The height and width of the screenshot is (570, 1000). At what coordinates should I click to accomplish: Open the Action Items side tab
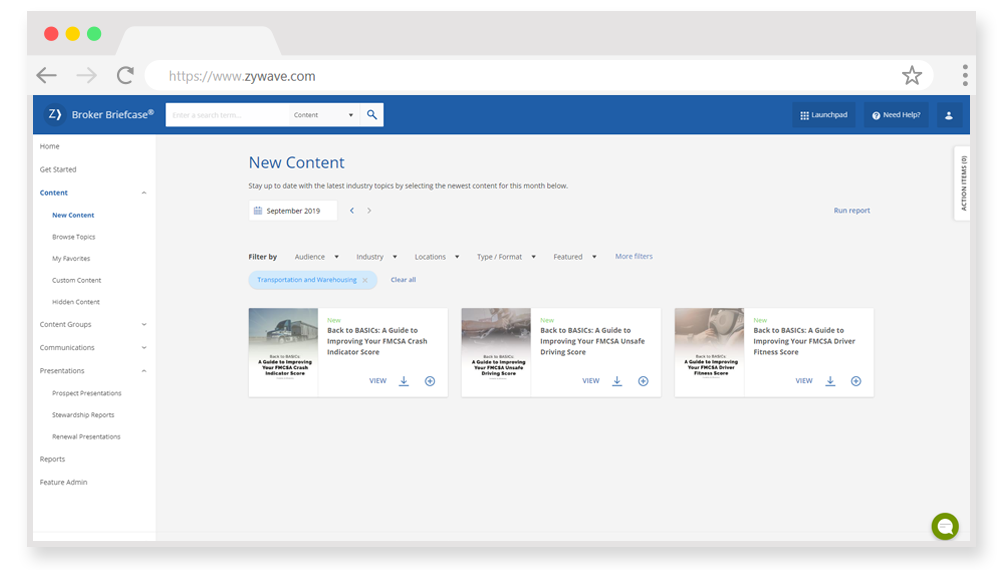click(x=962, y=183)
